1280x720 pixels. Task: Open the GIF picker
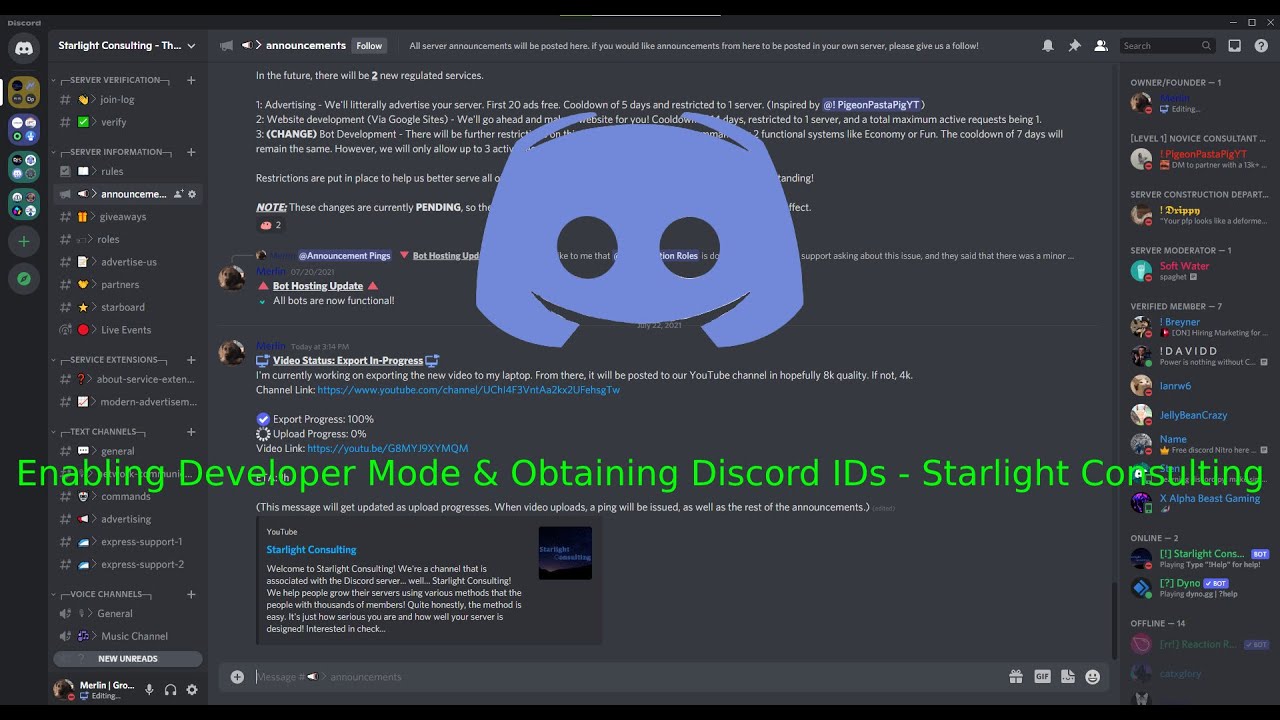(x=1042, y=677)
